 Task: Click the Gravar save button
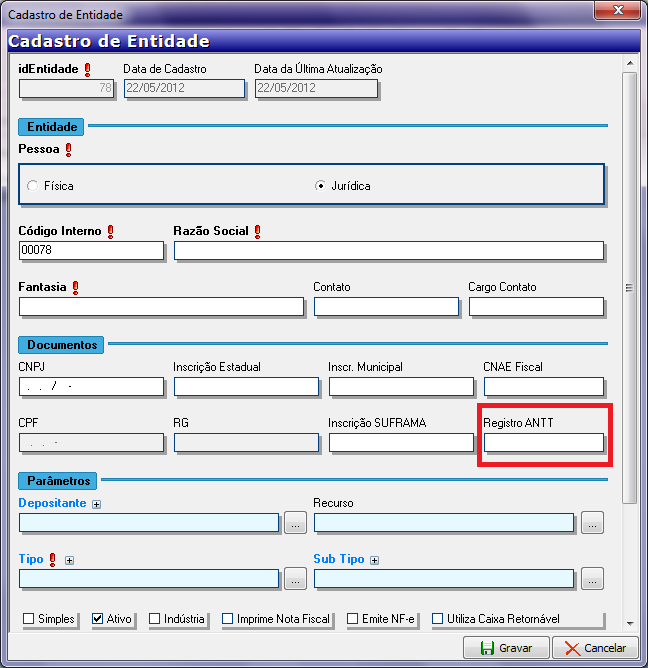506,648
